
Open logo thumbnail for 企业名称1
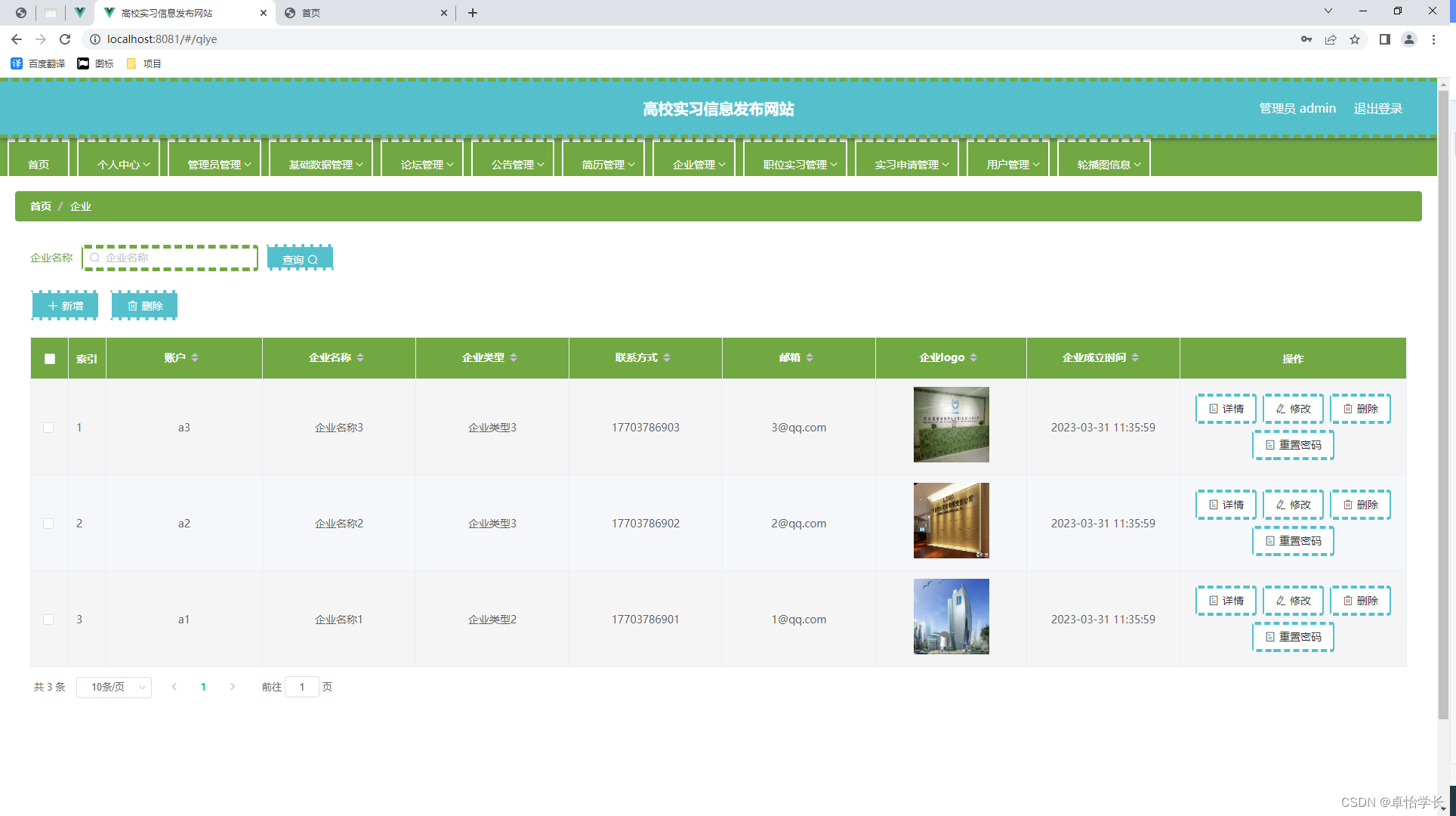tap(951, 617)
